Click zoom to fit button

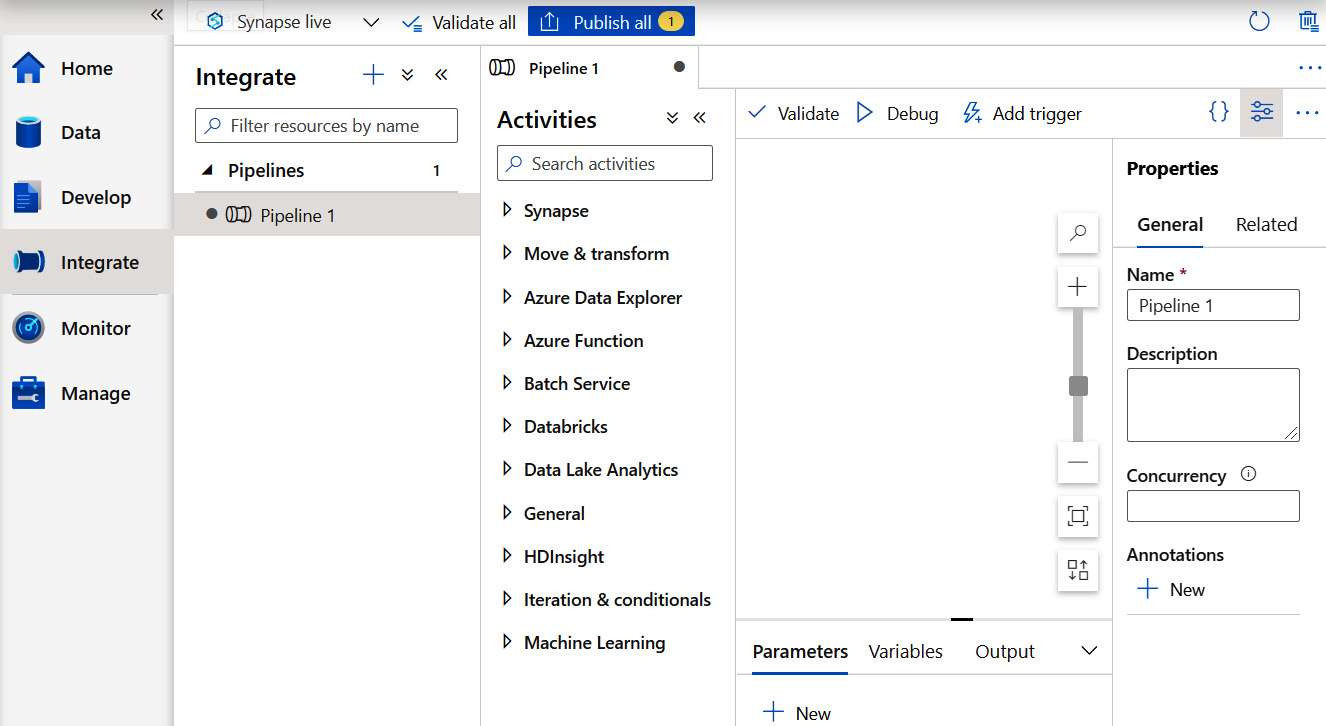point(1078,516)
